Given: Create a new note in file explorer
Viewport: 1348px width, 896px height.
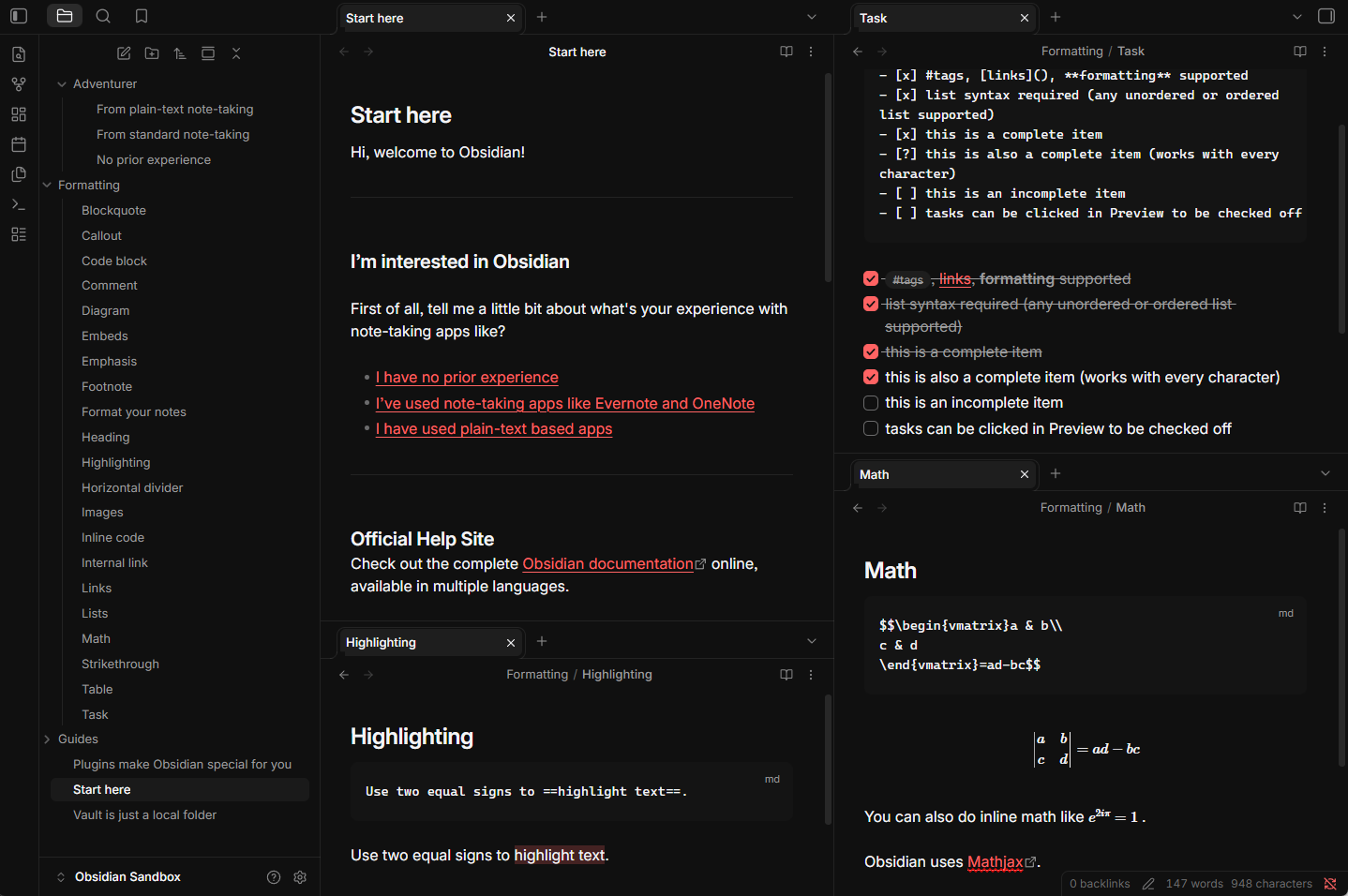Looking at the screenshot, I should [124, 53].
